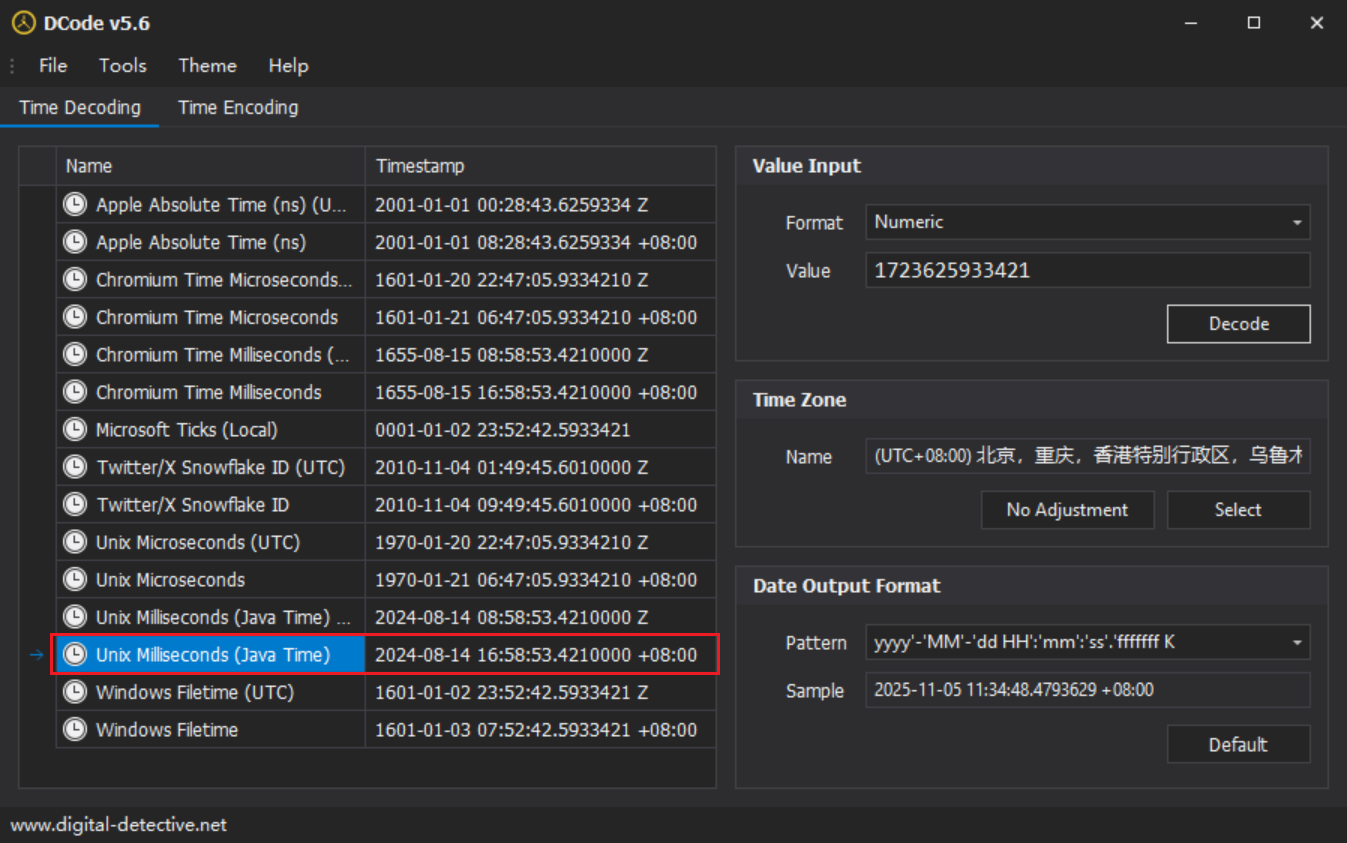Click the menu bar drag grip handle
Viewport: 1347px width, 843px height.
tap(12, 66)
